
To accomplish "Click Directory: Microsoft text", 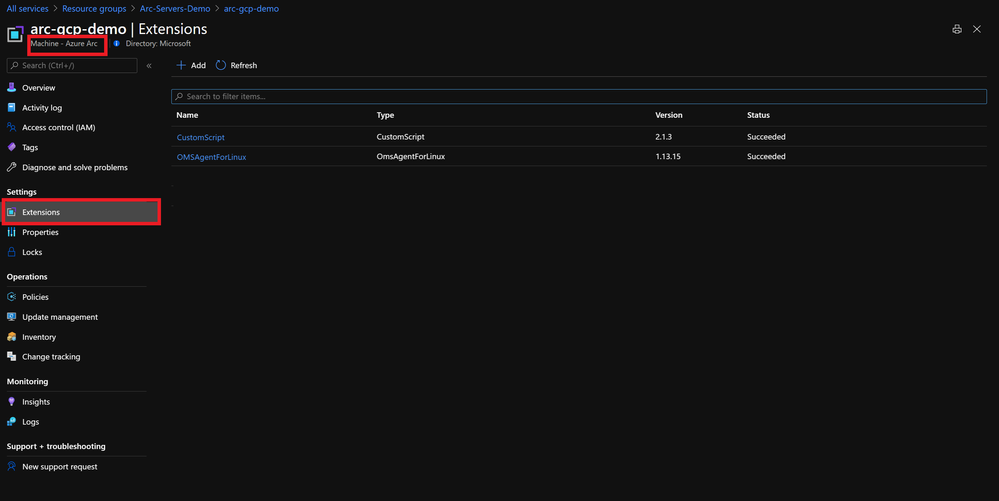I will [x=158, y=43].
